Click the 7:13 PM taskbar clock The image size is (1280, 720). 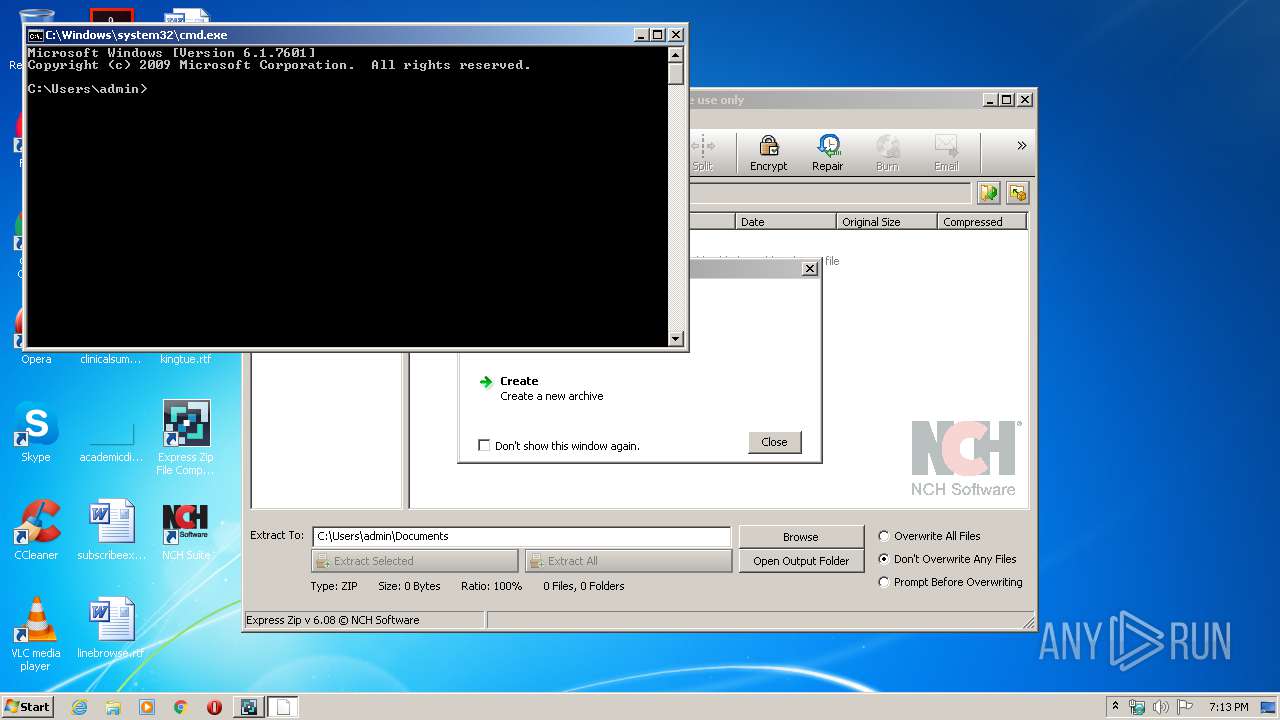[x=1228, y=707]
